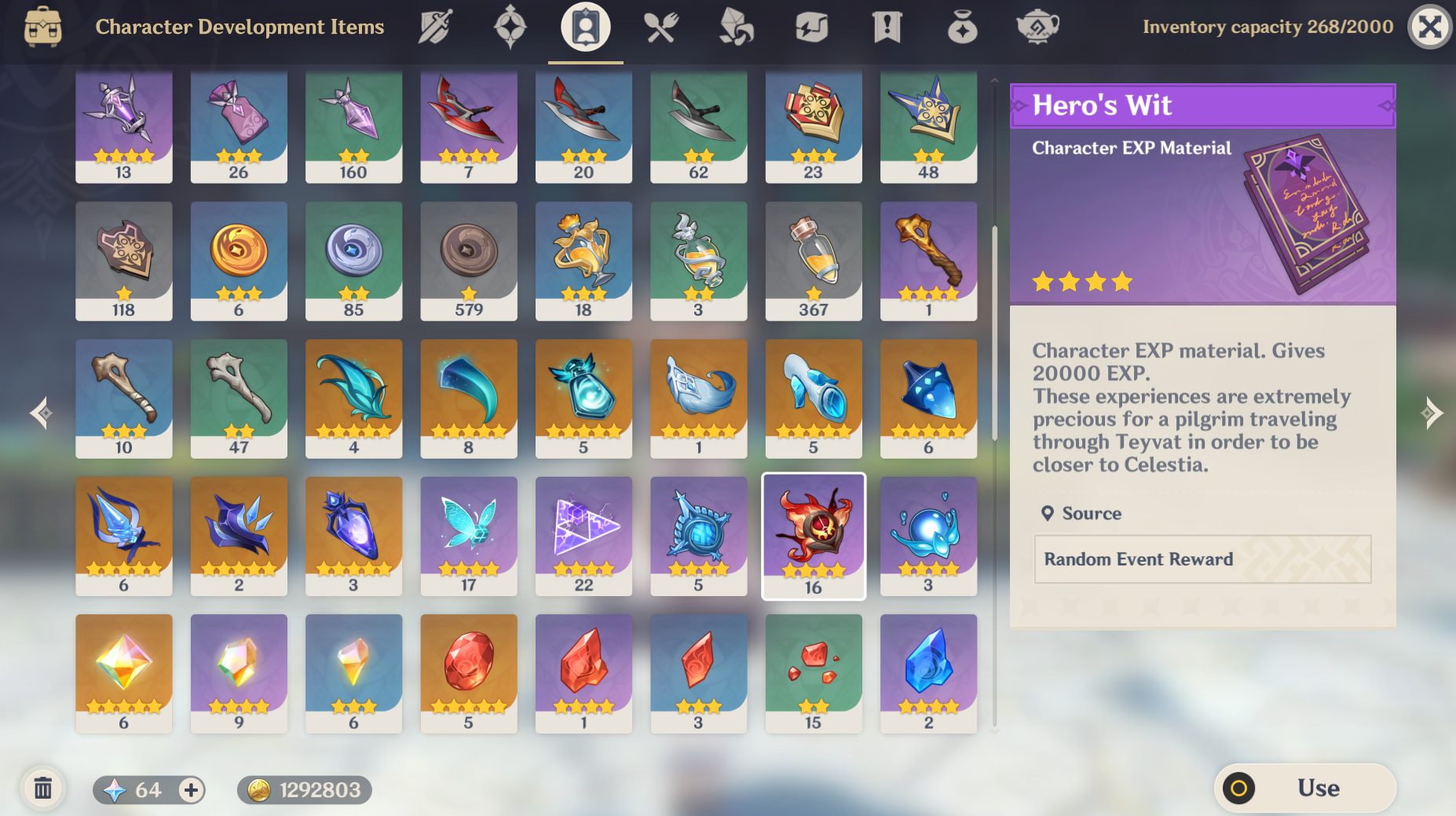Open the Food inventory tab
The width and height of the screenshot is (1456, 816).
coord(660,27)
